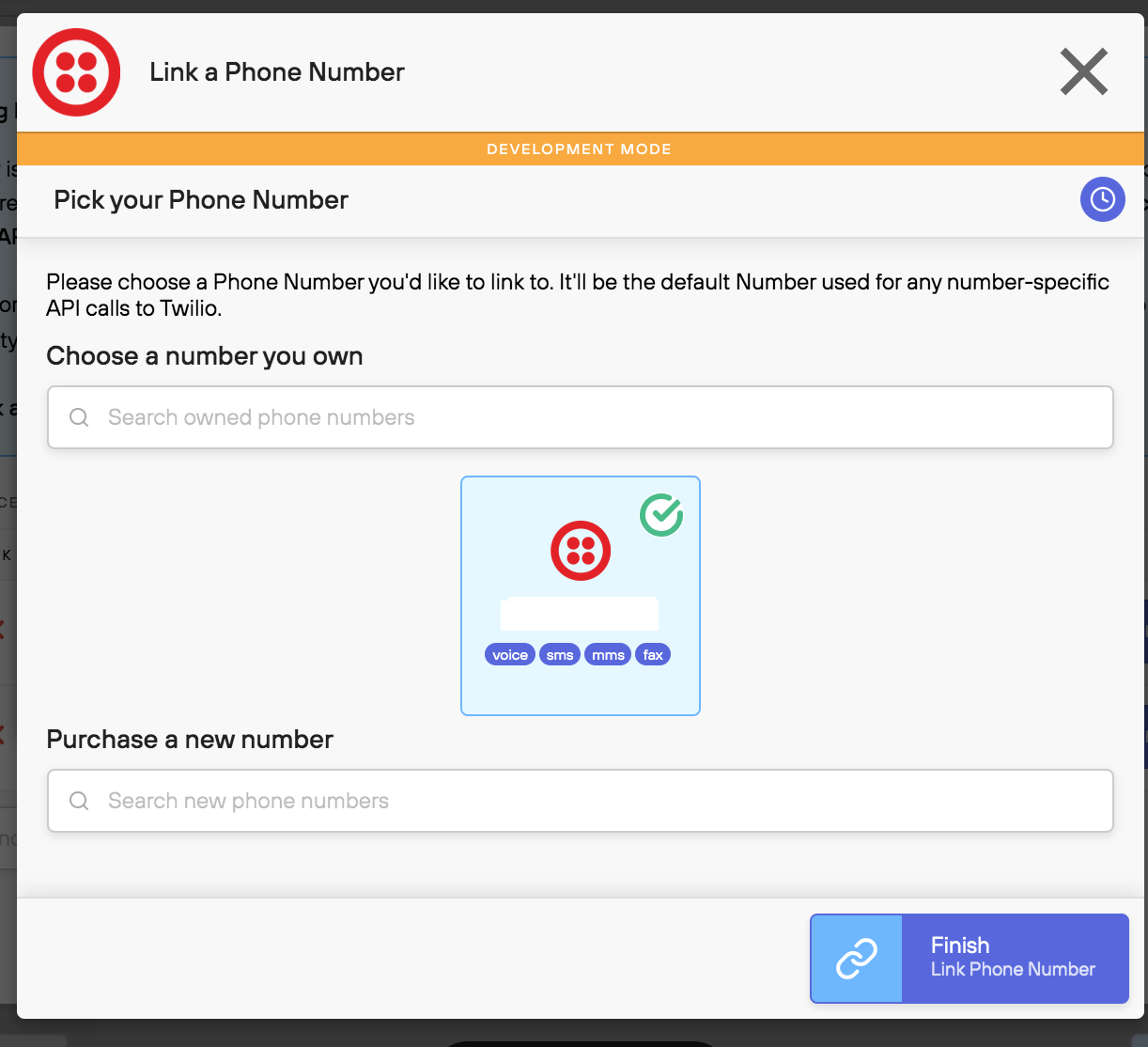Close the Link a Phone Number dialog

point(1084,72)
